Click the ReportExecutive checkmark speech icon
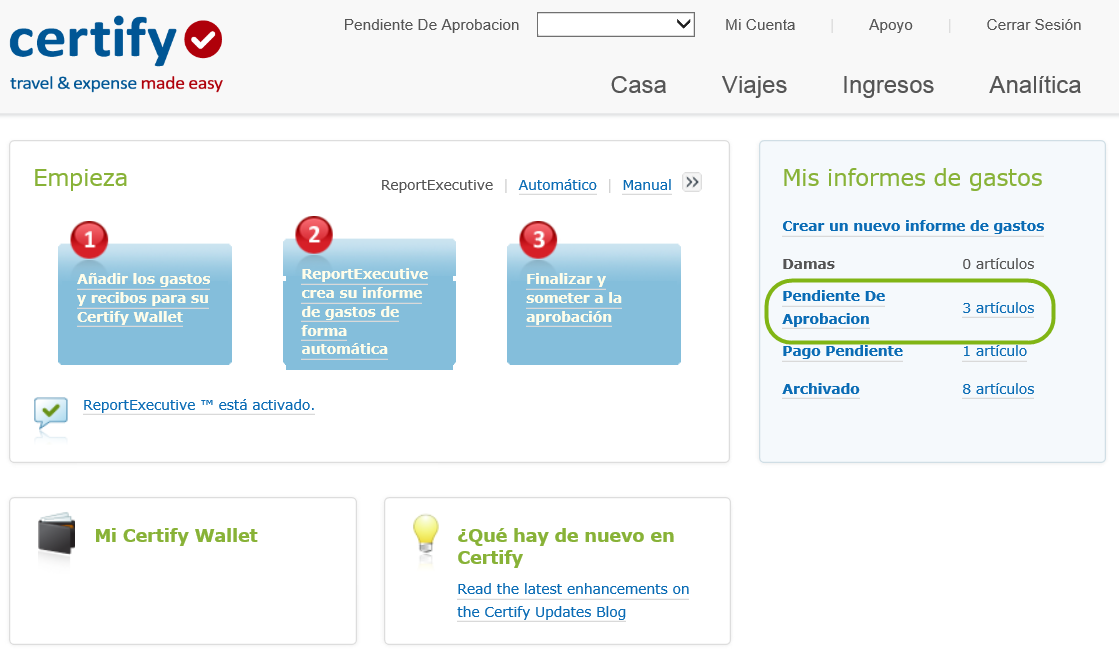 click(x=51, y=413)
